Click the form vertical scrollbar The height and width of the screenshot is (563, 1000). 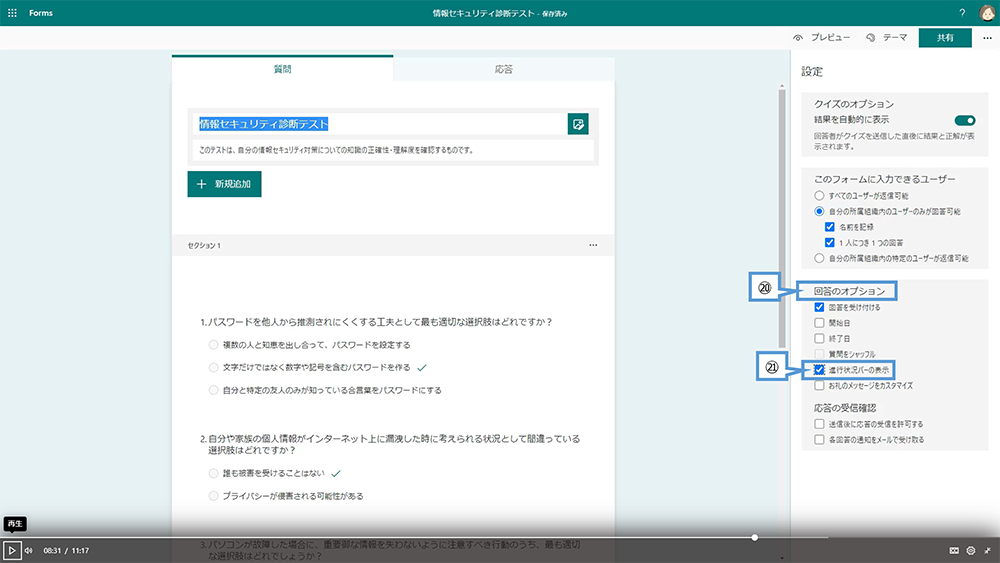click(782, 217)
